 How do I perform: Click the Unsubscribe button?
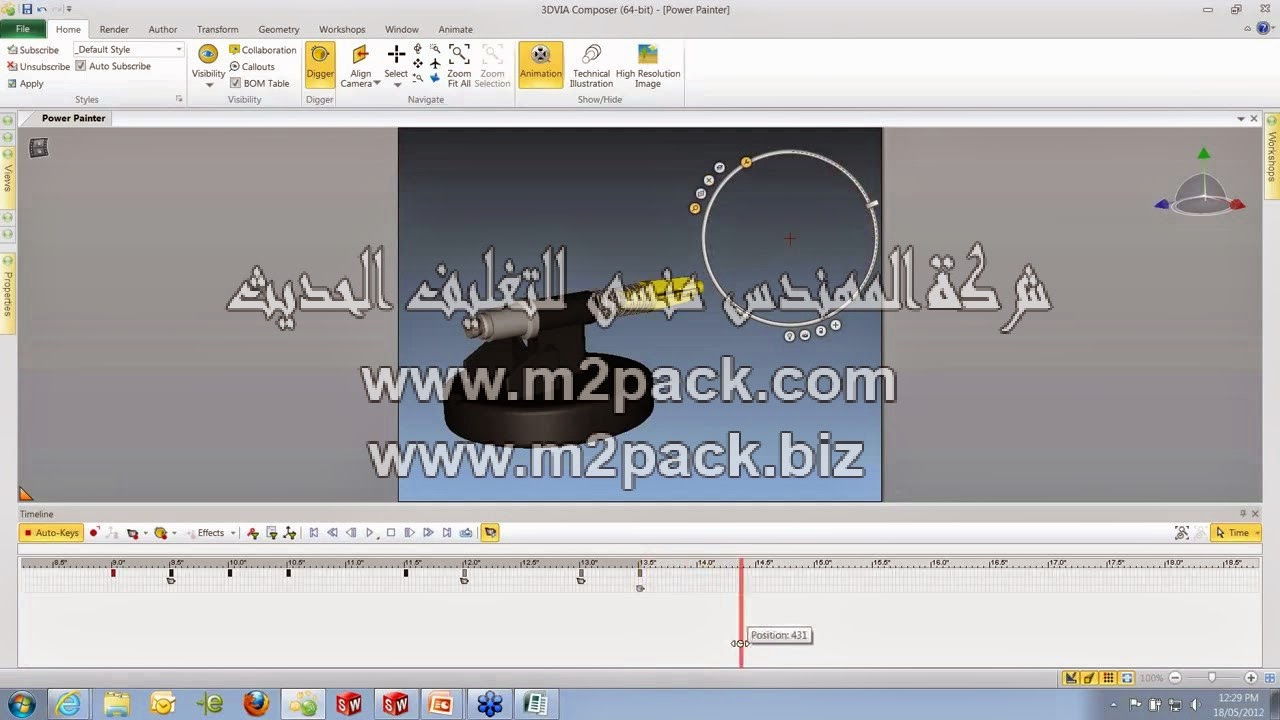38,67
